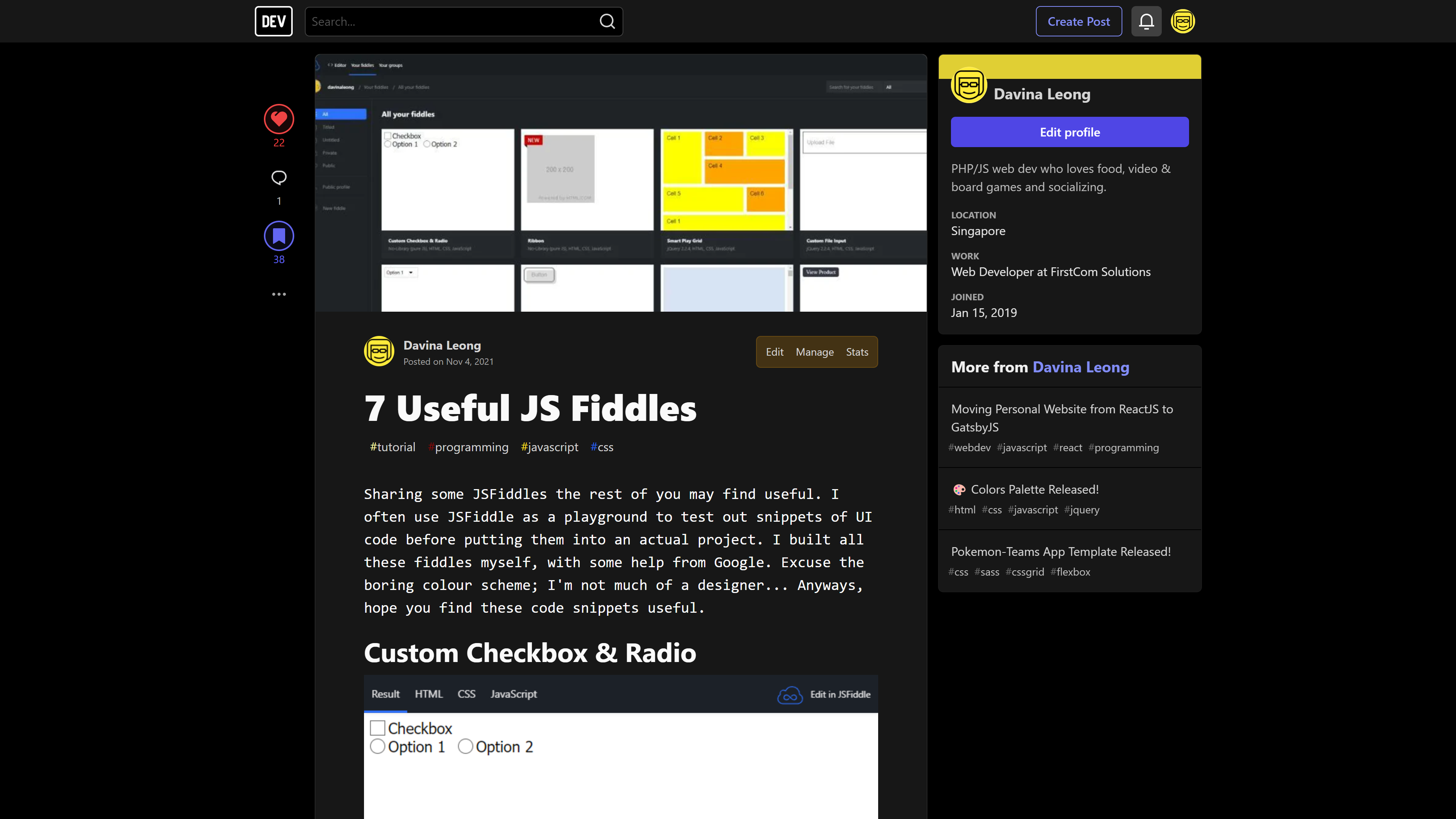Click the #cssgrid tag in sidebar
This screenshot has width=1456, height=819.
click(1025, 572)
